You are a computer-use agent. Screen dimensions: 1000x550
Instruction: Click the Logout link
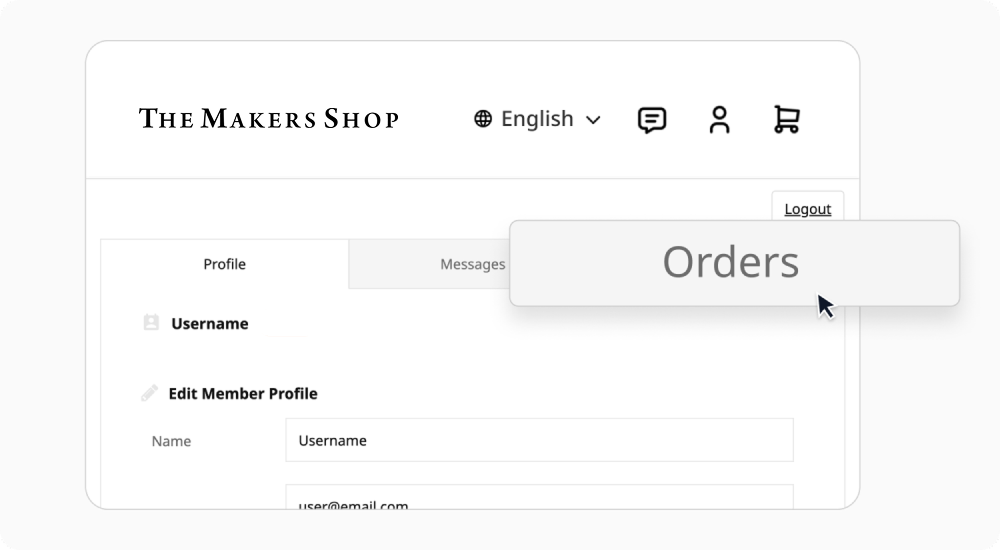click(807, 209)
